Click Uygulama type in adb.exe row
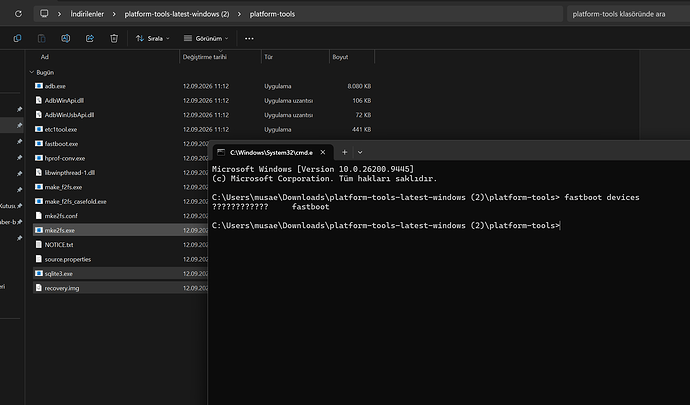Image resolution: width=690 pixels, height=405 pixels. click(278, 86)
